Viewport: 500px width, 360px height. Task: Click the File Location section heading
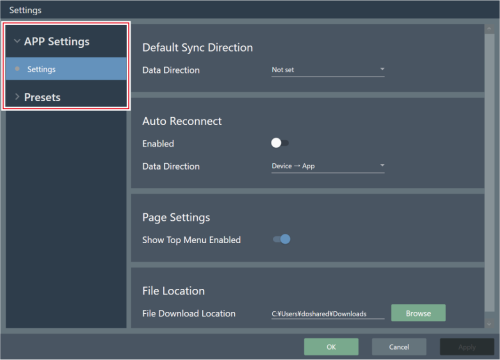(173, 291)
